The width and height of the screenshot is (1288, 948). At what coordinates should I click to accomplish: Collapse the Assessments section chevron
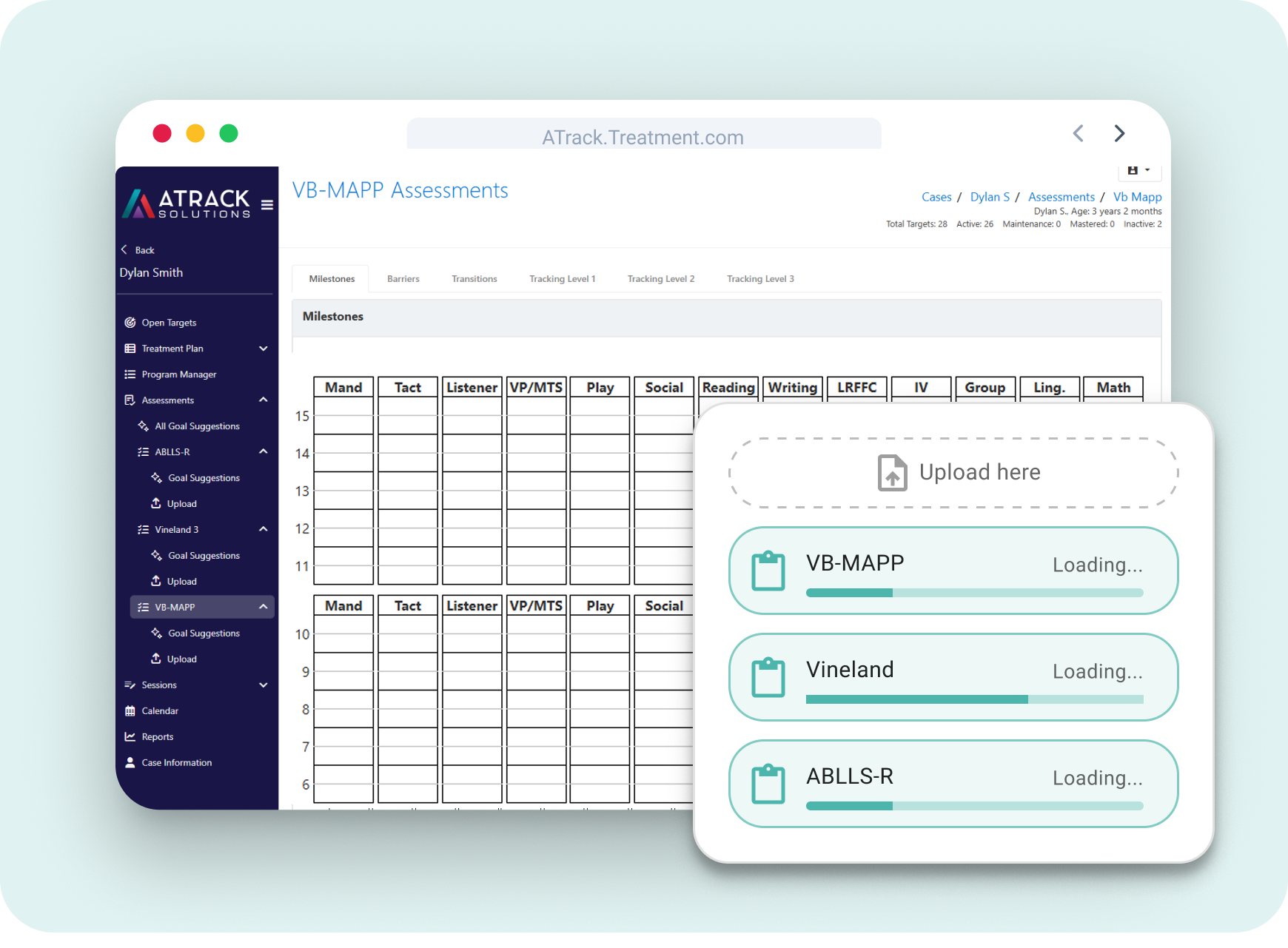coord(264,400)
